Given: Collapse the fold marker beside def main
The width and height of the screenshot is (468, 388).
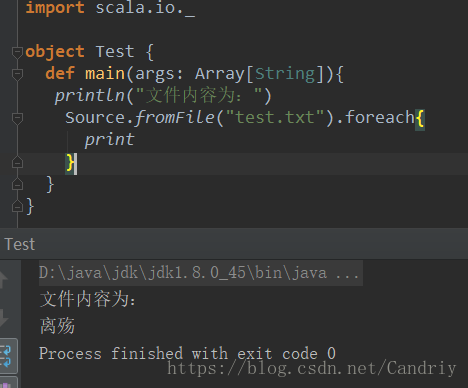Looking at the screenshot, I should coord(17,74).
